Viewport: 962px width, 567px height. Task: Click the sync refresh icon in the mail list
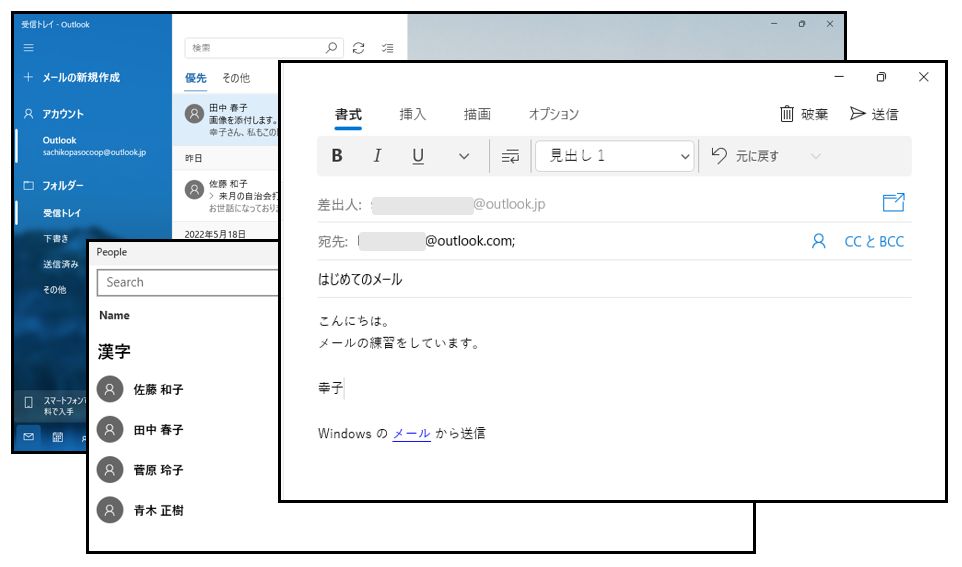(359, 47)
